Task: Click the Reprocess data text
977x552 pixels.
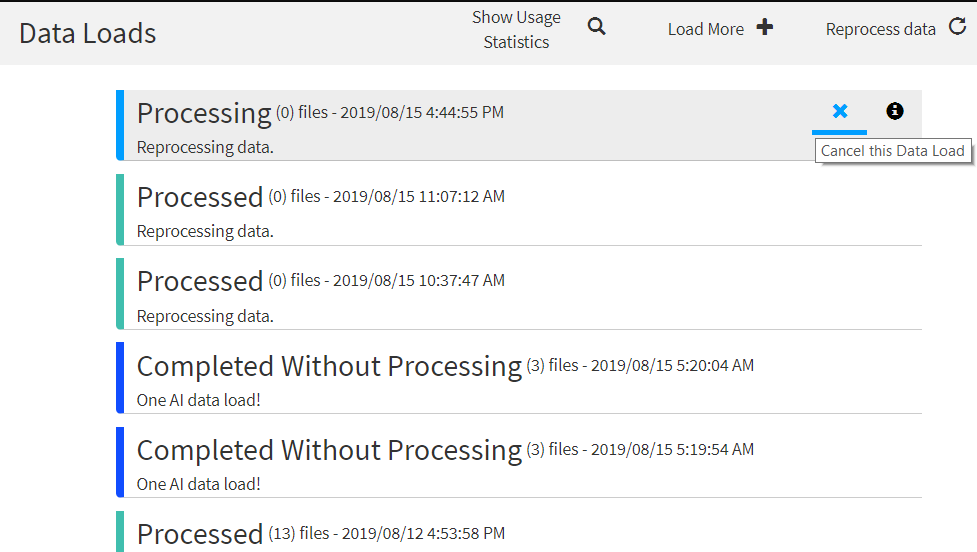Action: pyautogui.click(x=880, y=29)
